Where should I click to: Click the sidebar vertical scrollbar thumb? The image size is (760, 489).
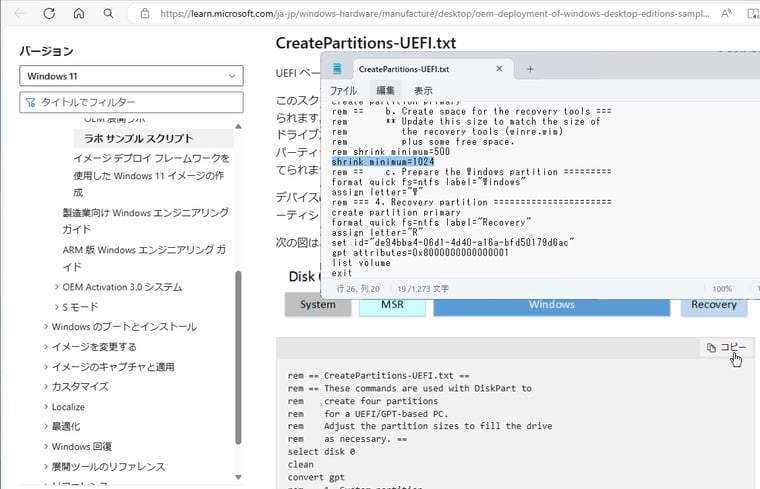238,358
